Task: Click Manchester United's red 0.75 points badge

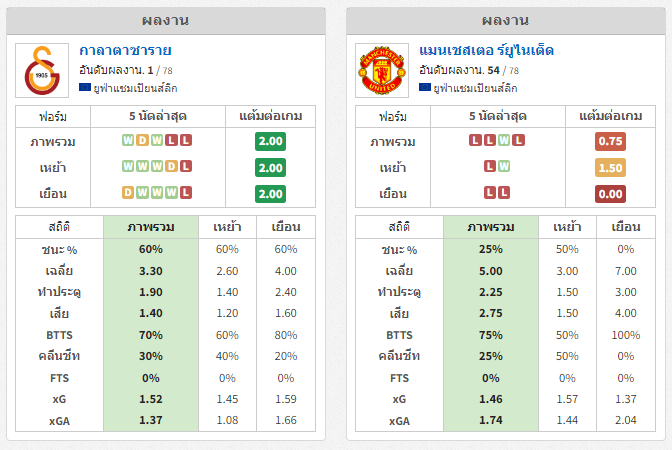Action: tap(610, 141)
